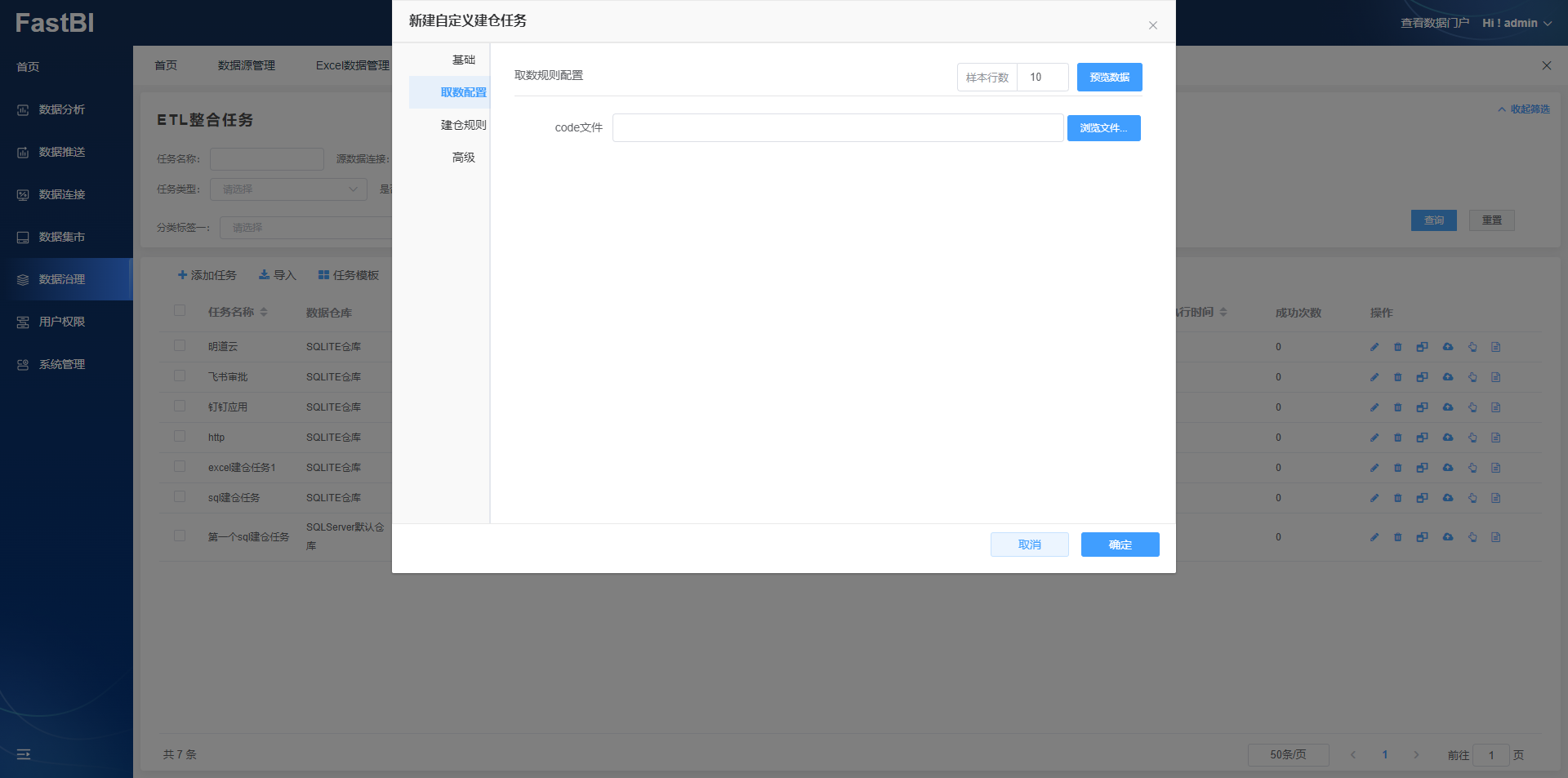
Task: Tick the checkbox for http row
Action: [x=180, y=436]
